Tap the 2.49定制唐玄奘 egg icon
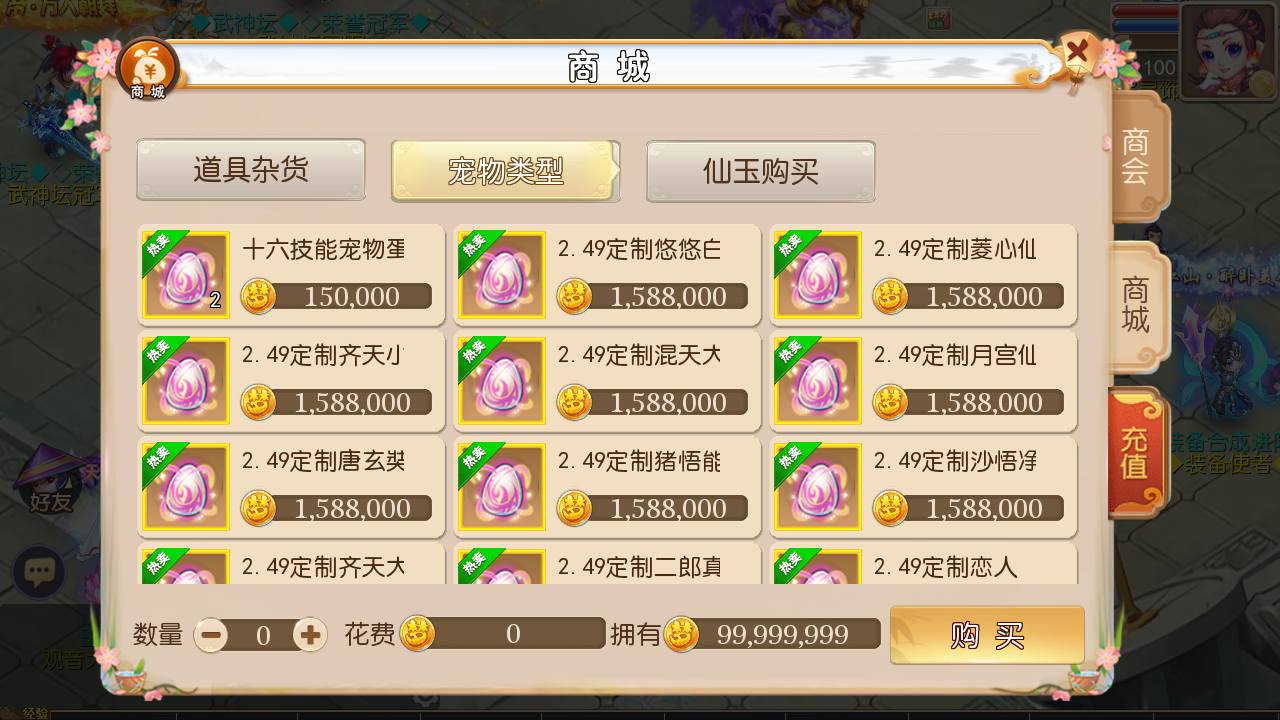Screen dimensions: 1280x720 (x=186, y=487)
